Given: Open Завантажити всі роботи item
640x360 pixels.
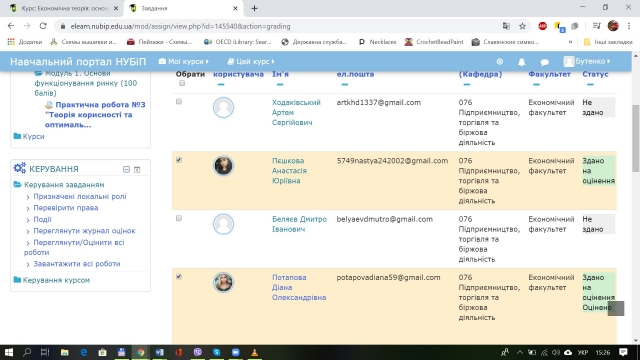Looking at the screenshot, I should [77, 264].
